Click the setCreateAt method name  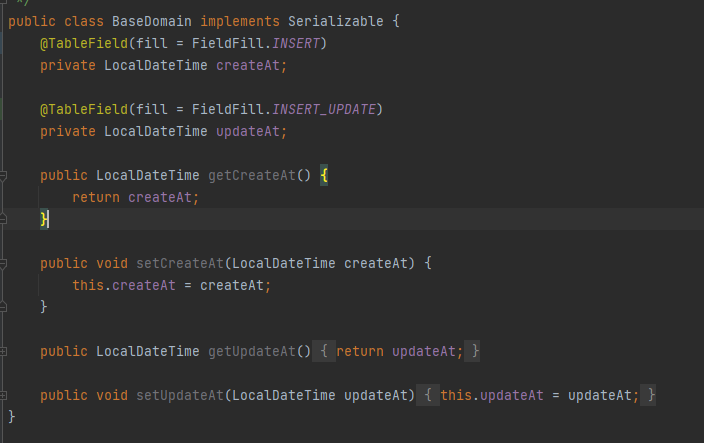(180, 263)
